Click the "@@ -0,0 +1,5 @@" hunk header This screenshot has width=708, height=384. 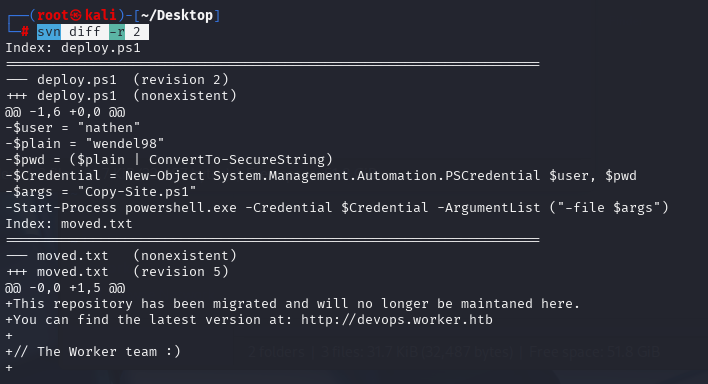[x=65, y=288]
